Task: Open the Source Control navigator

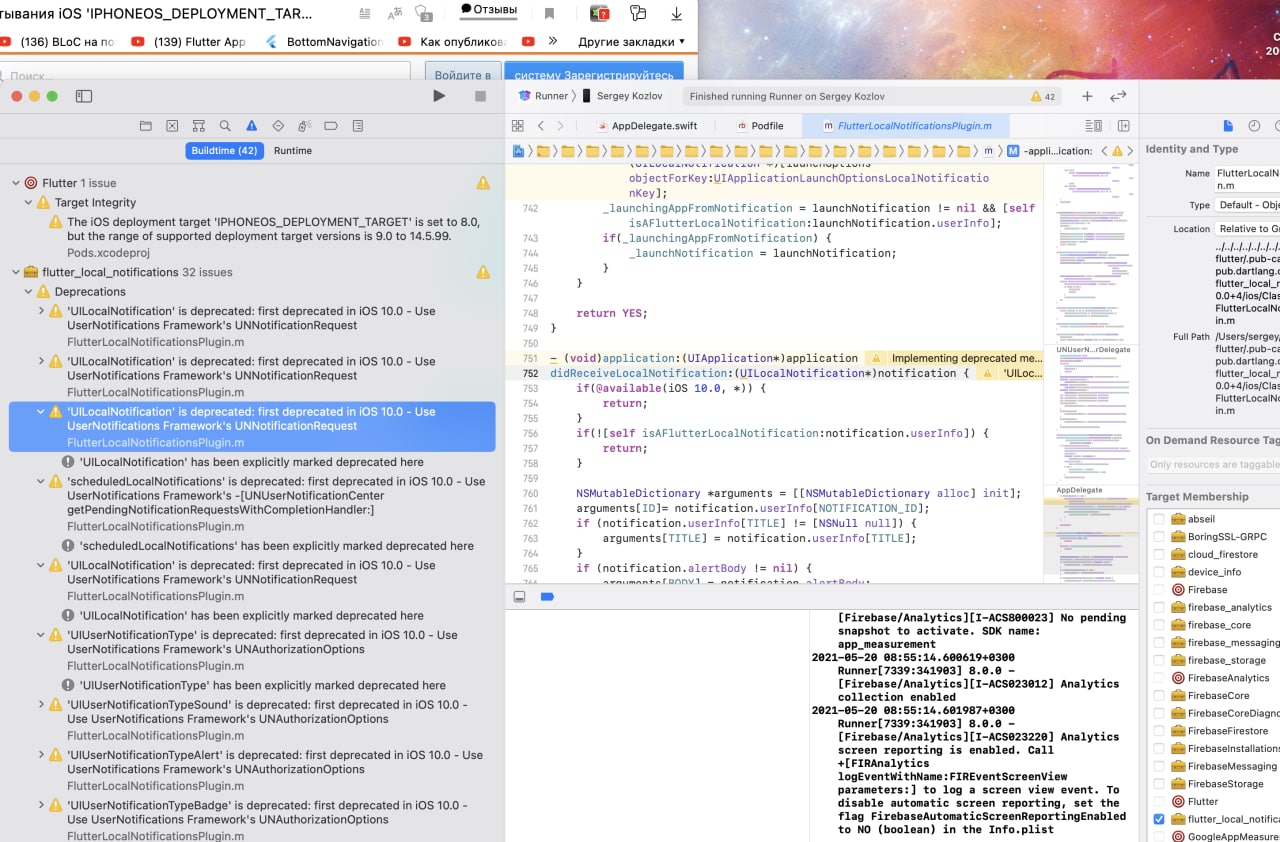Action: (172, 126)
